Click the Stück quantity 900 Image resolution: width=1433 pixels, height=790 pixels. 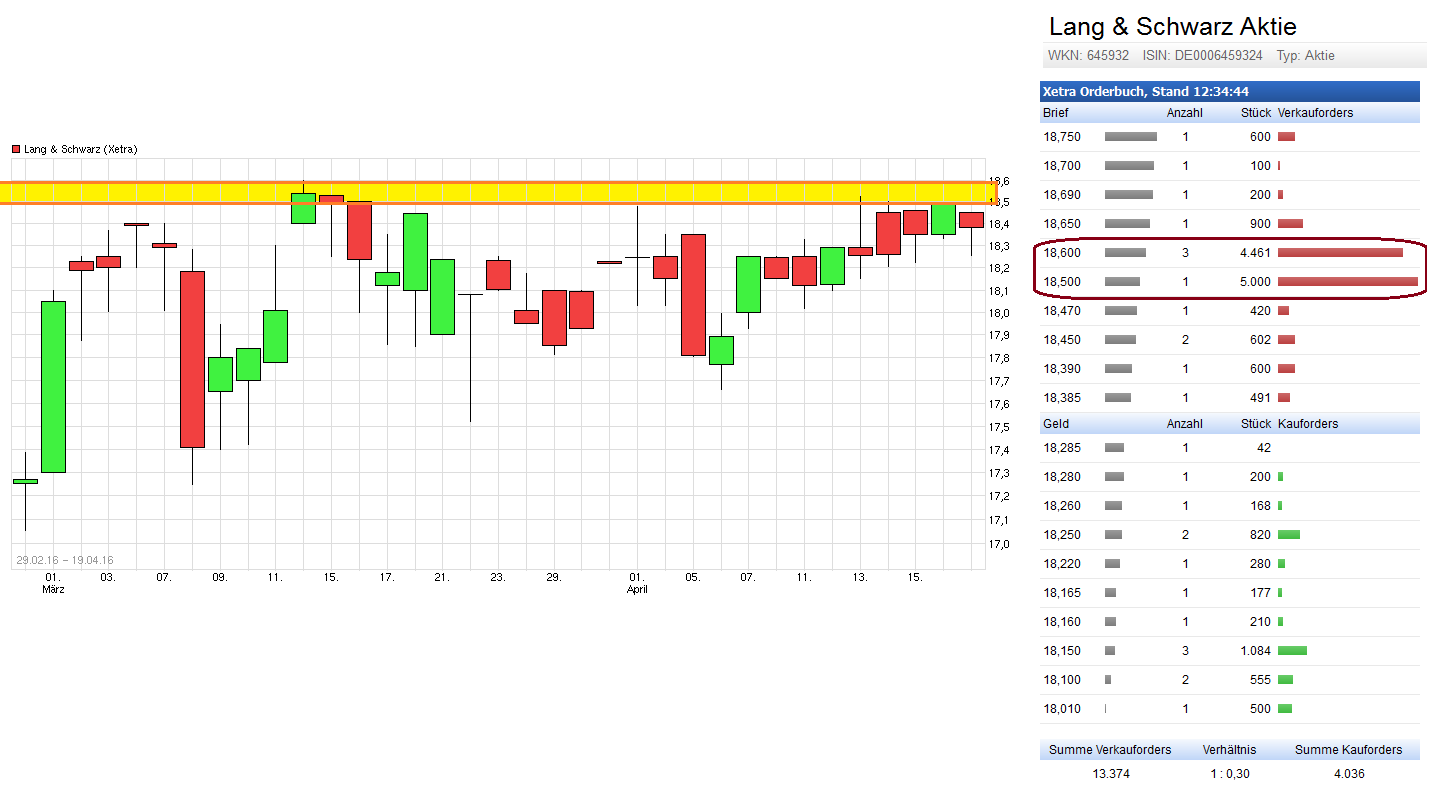coord(1260,224)
